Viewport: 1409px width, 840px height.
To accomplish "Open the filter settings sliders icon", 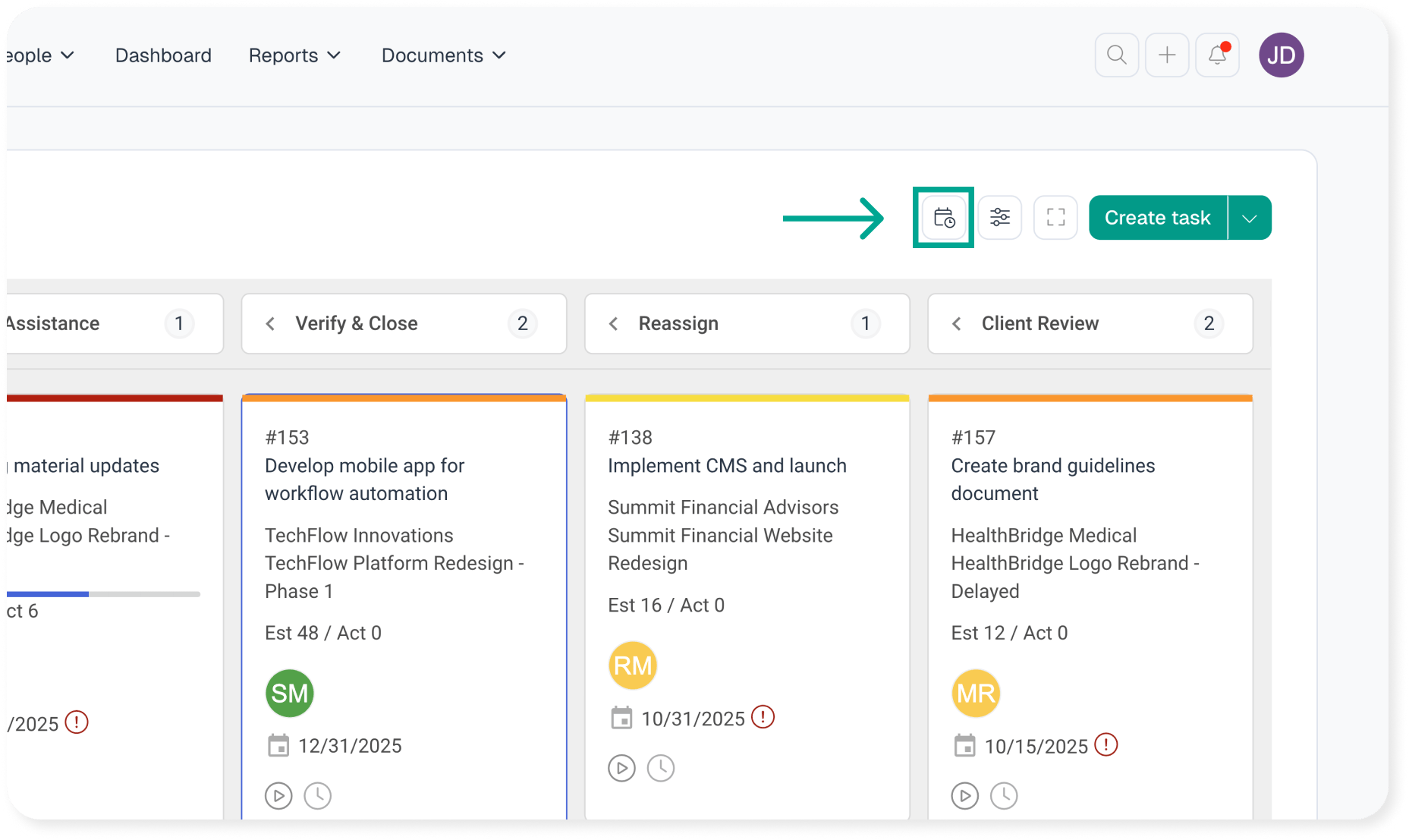I will 999,218.
